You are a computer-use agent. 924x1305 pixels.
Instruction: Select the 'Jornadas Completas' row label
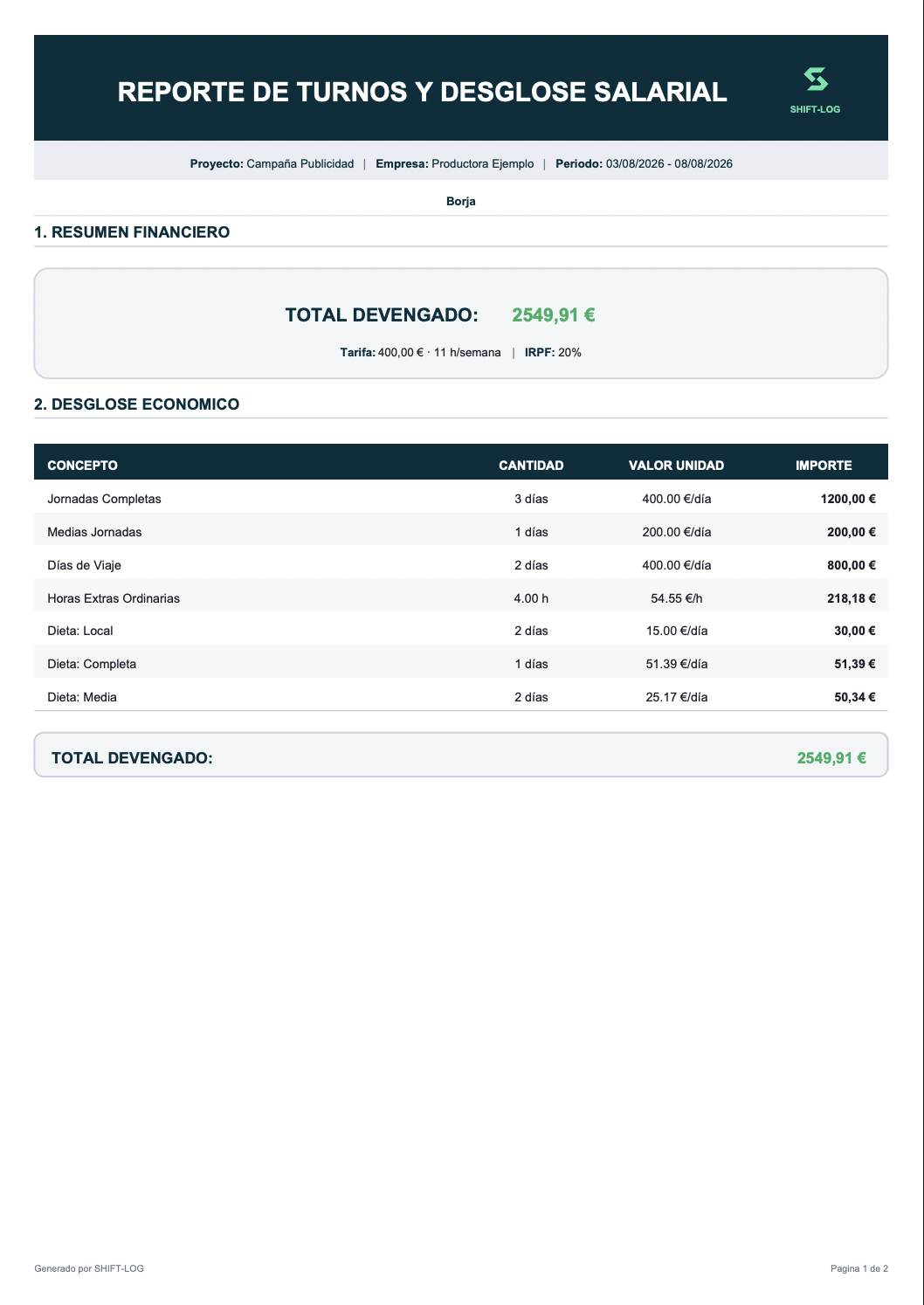coord(105,500)
